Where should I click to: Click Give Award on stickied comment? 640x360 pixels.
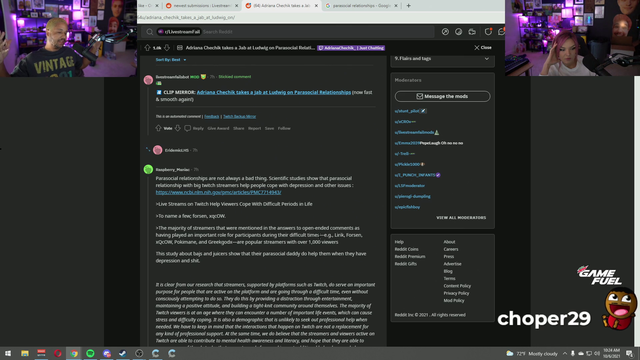218,128
